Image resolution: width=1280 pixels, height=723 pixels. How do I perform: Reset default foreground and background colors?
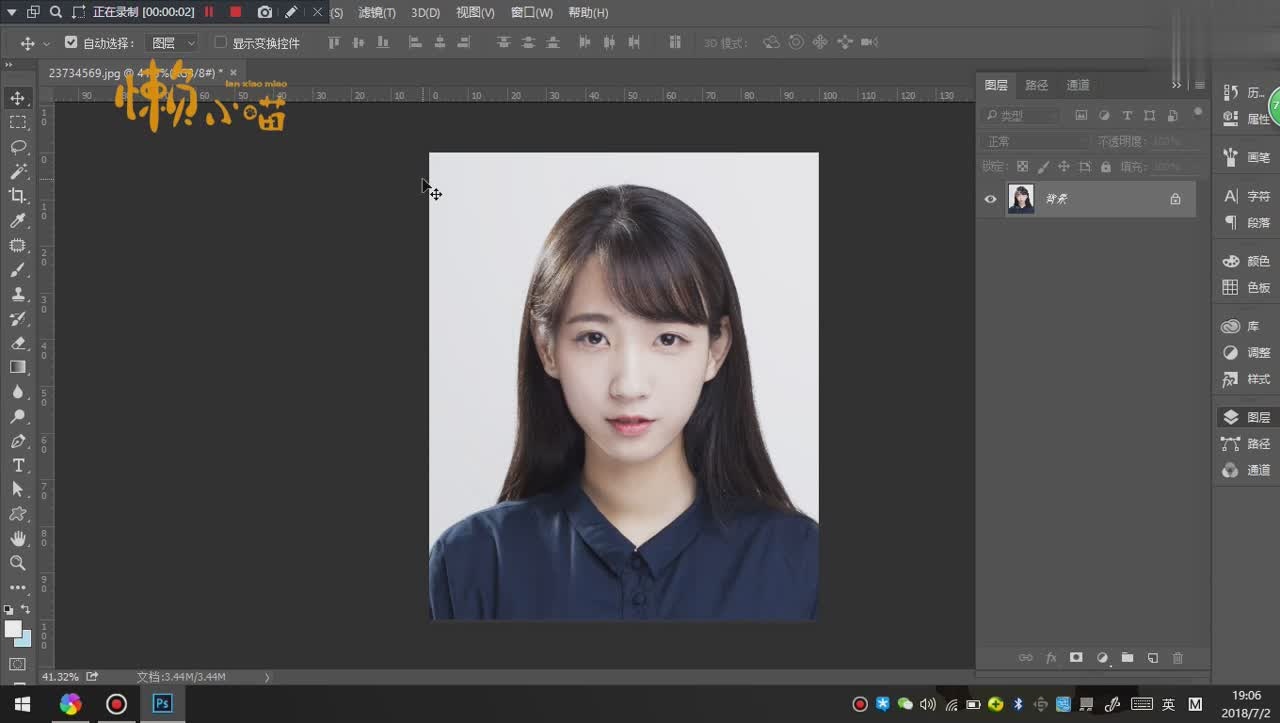pyautogui.click(x=9, y=609)
